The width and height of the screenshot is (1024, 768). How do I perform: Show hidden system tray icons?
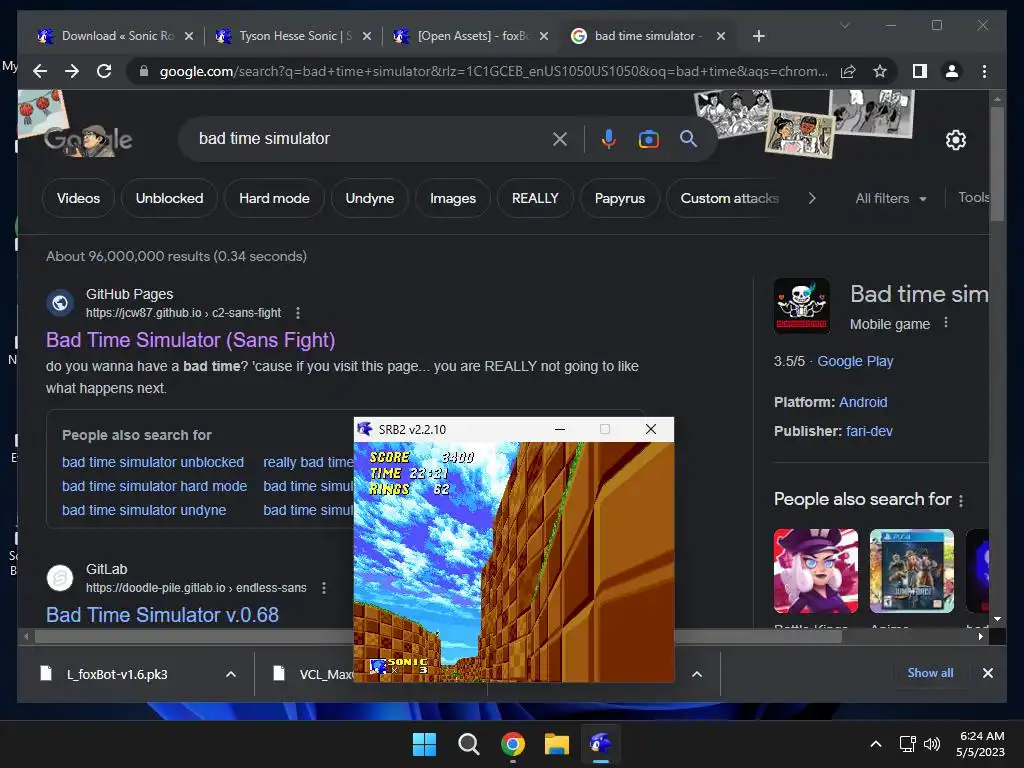pyautogui.click(x=876, y=744)
